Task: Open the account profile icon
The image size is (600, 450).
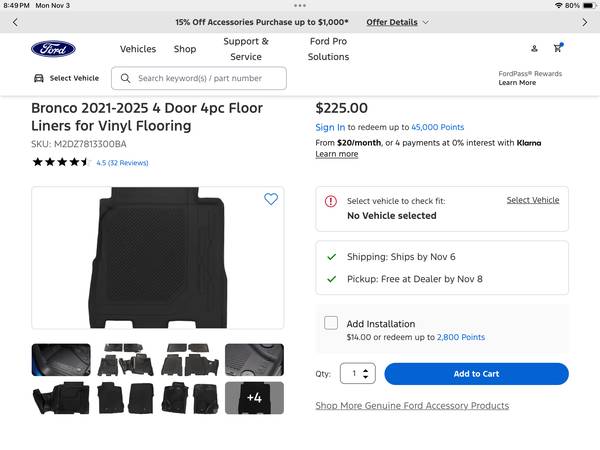Action: [x=534, y=48]
